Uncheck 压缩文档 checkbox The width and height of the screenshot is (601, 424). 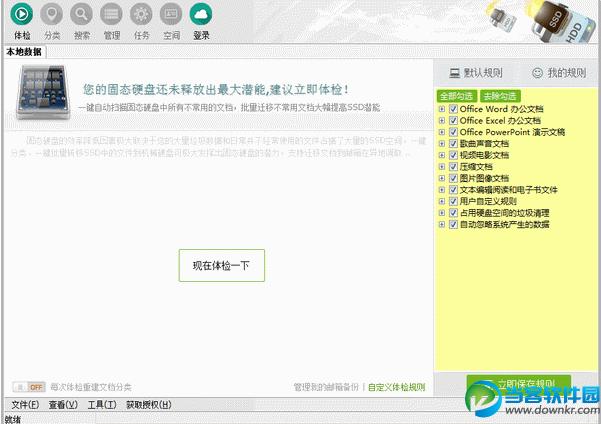click(453, 166)
